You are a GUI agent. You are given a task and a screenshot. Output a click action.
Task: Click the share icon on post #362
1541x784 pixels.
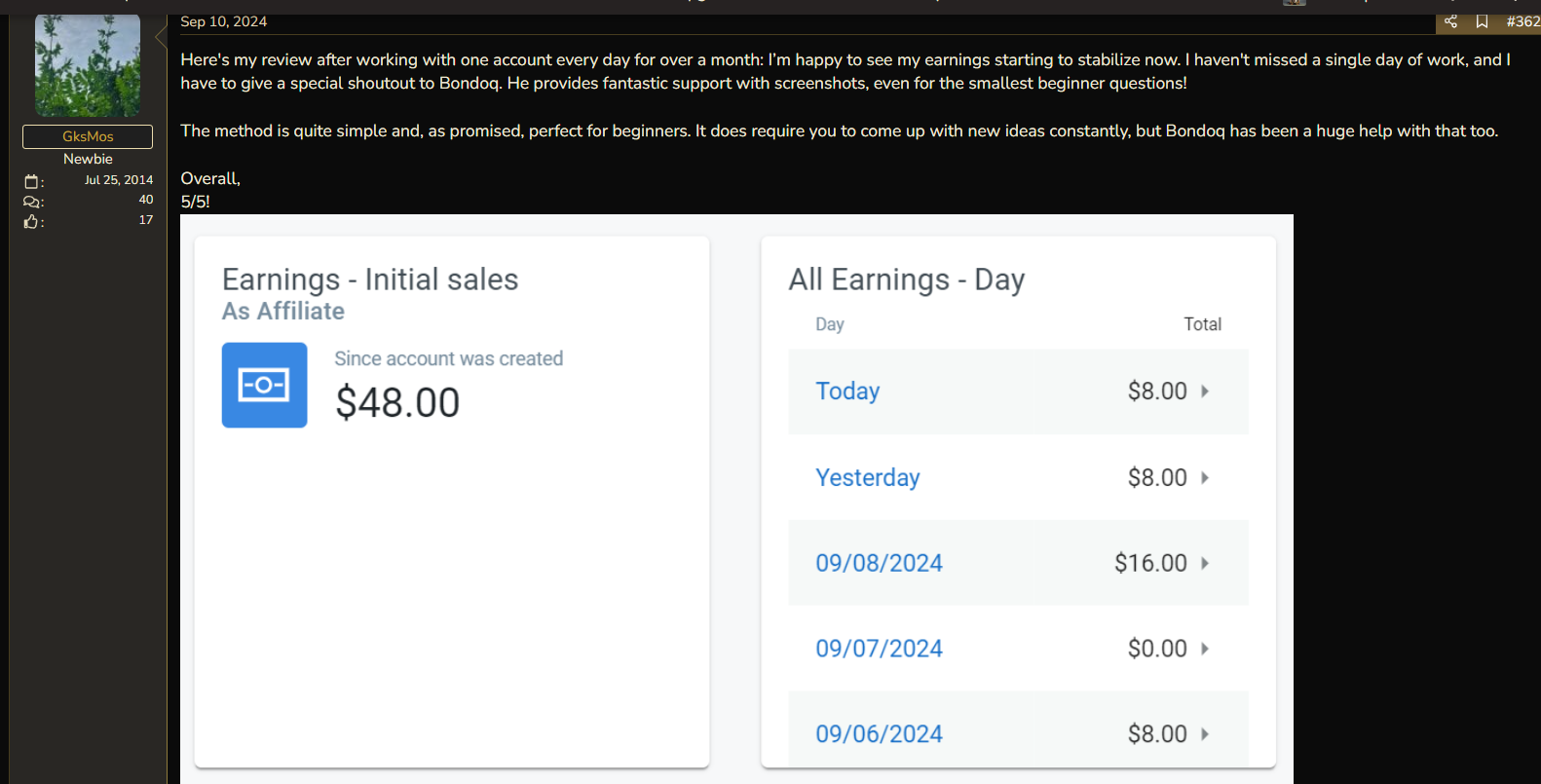point(1450,21)
